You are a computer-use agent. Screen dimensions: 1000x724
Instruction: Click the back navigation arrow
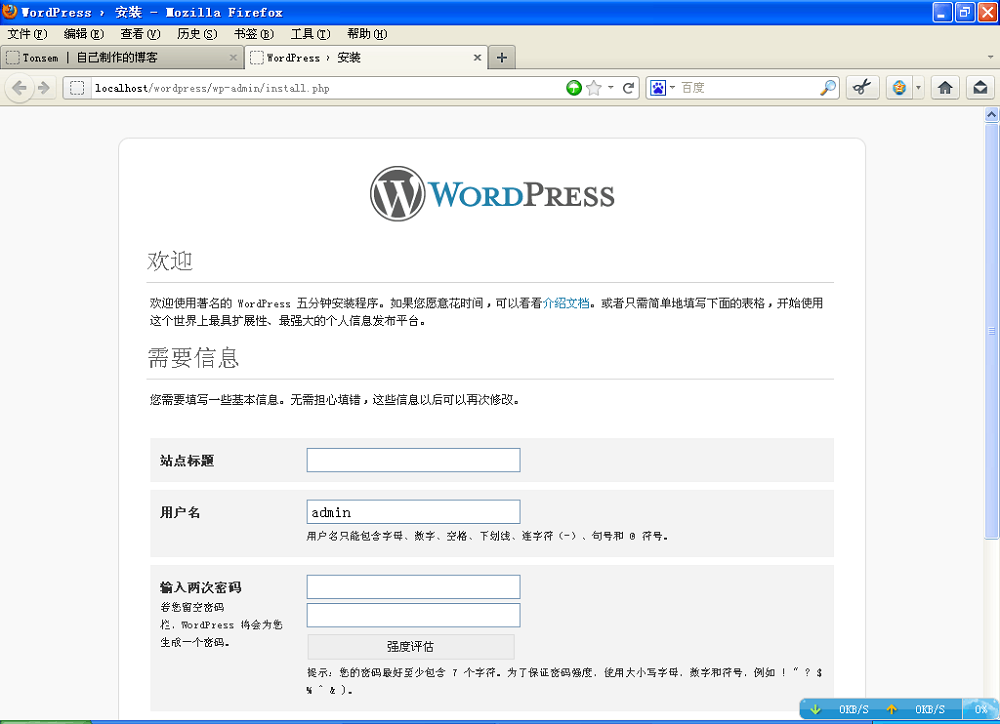[x=19, y=88]
